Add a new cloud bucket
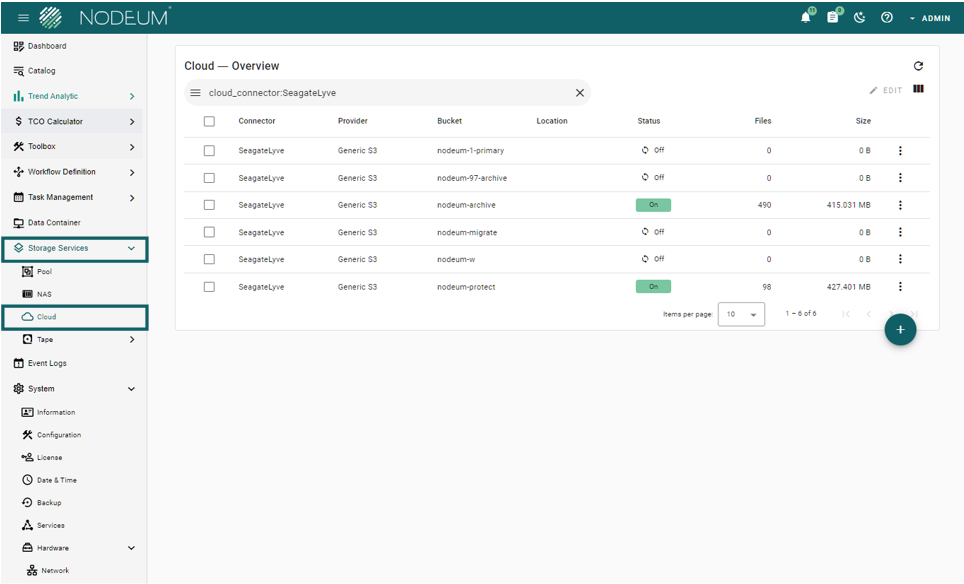 point(900,329)
